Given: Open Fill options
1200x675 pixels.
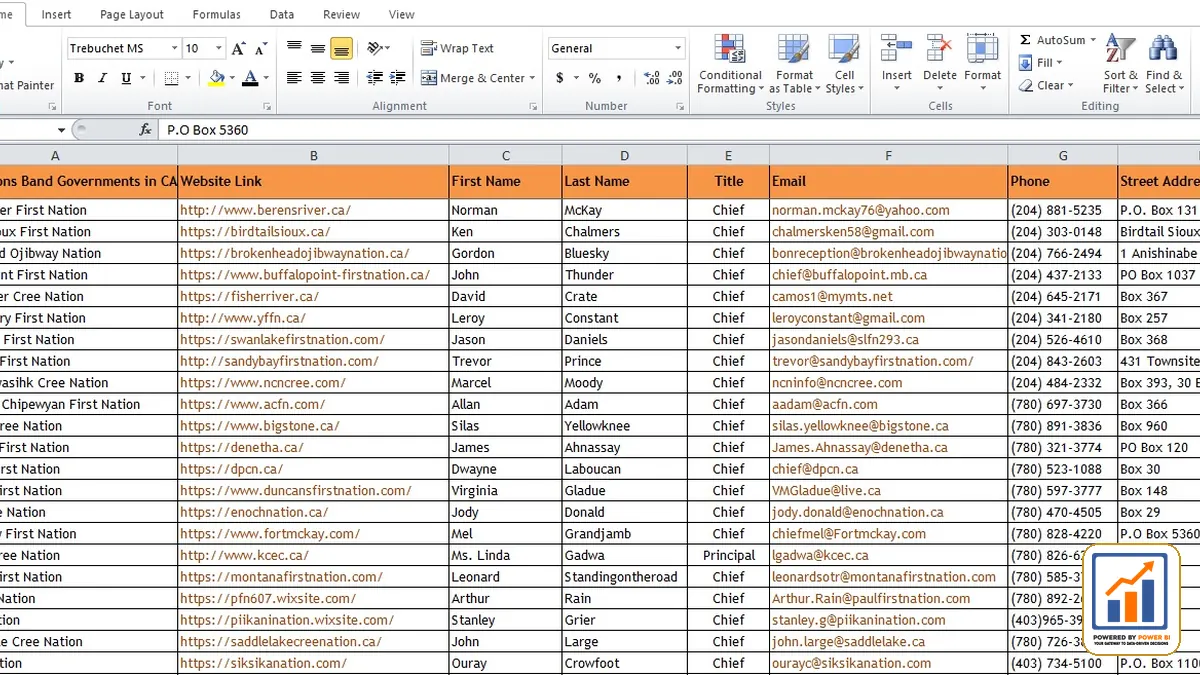Looking at the screenshot, I should (1040, 63).
